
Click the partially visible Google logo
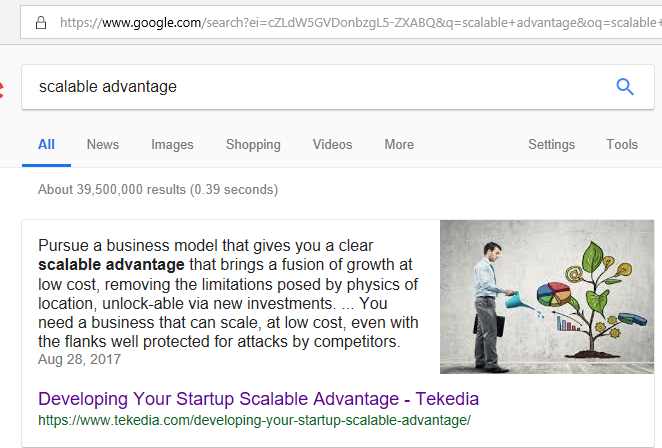tap(5, 86)
